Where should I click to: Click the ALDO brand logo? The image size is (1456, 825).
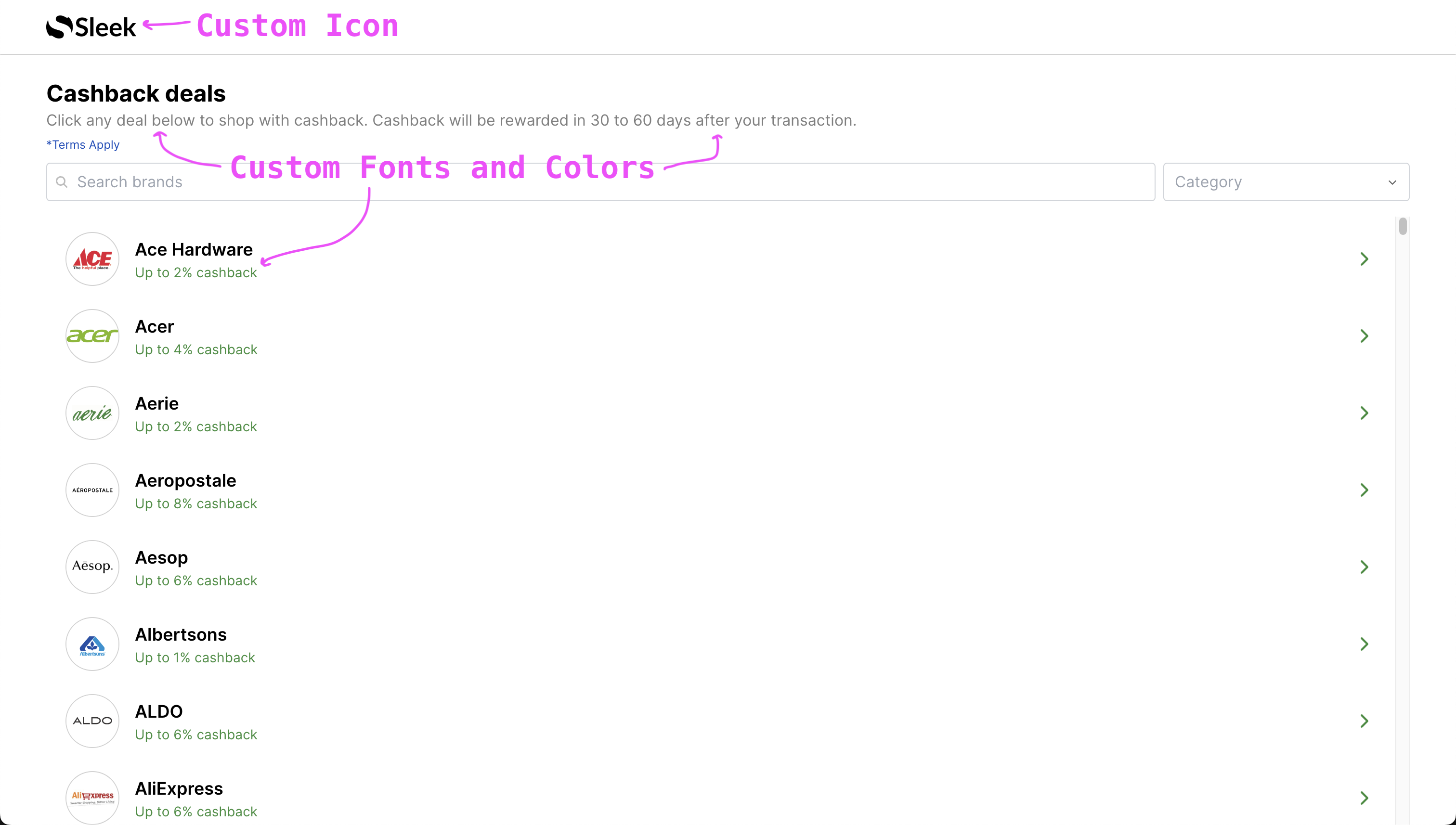[x=92, y=721]
